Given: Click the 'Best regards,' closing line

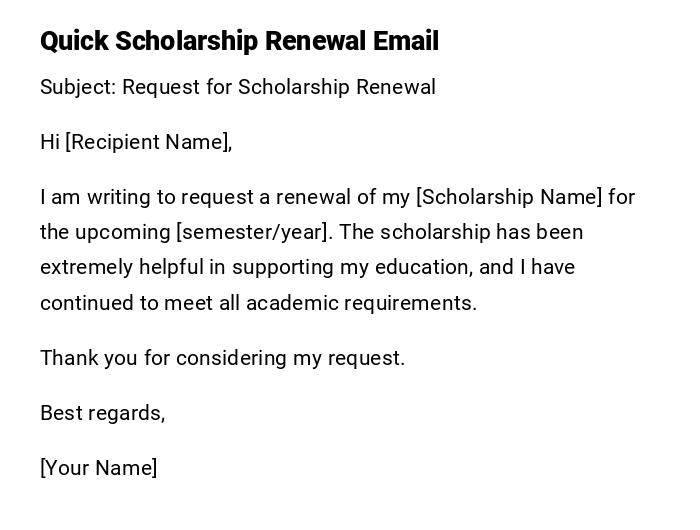Looking at the screenshot, I should [x=102, y=413].
